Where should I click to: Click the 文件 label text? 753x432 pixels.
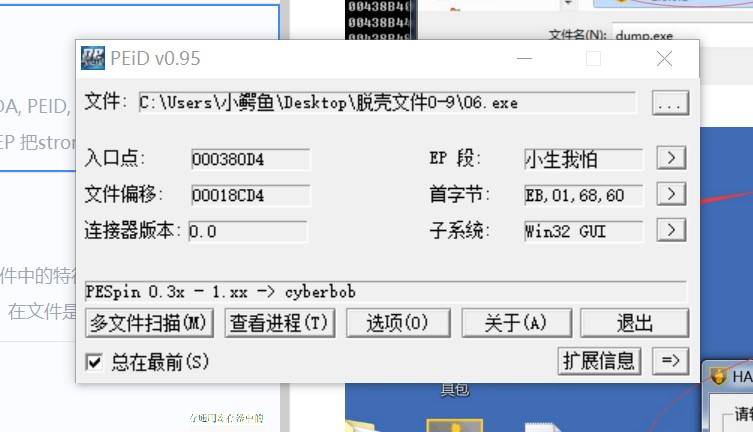(105, 102)
